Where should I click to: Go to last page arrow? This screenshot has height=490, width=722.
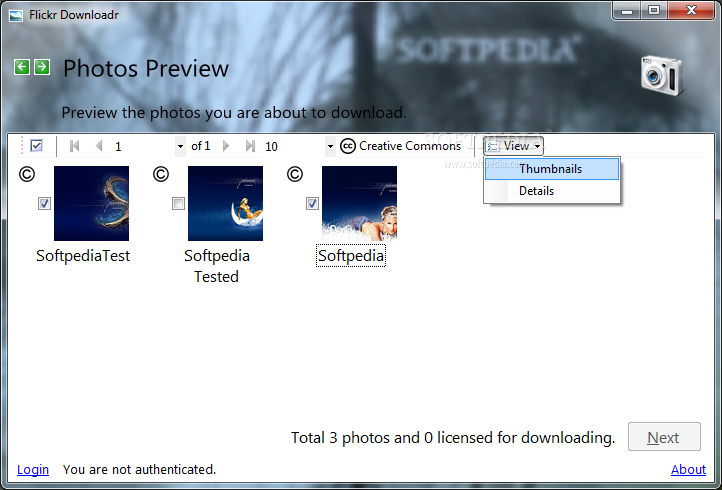click(x=250, y=146)
